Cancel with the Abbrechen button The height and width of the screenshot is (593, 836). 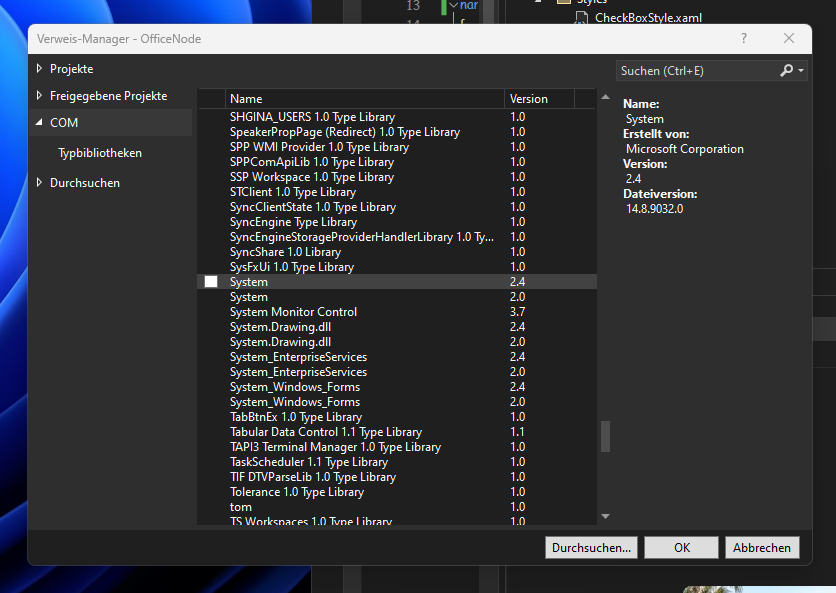click(x=762, y=548)
